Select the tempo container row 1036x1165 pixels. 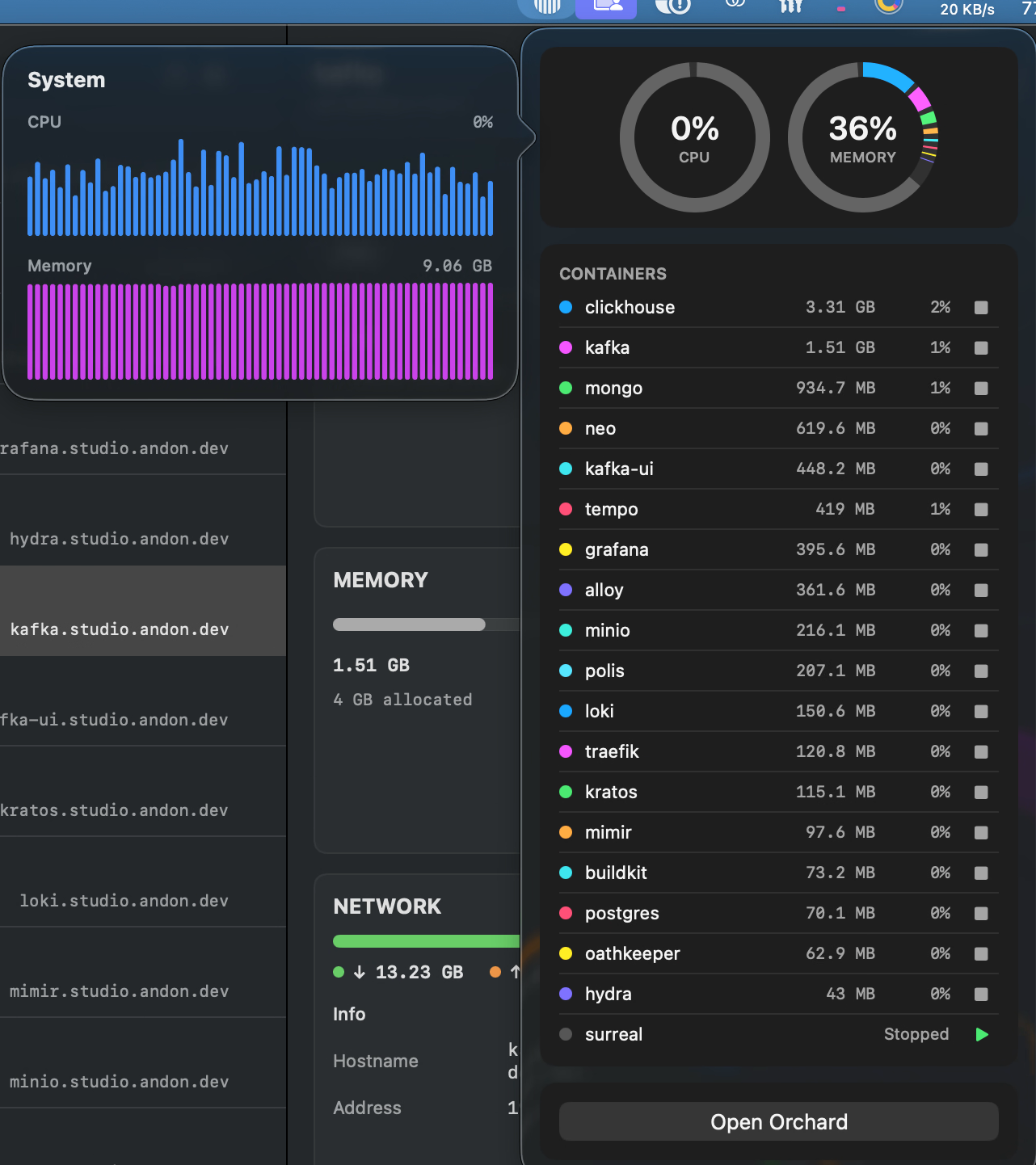pos(779,509)
